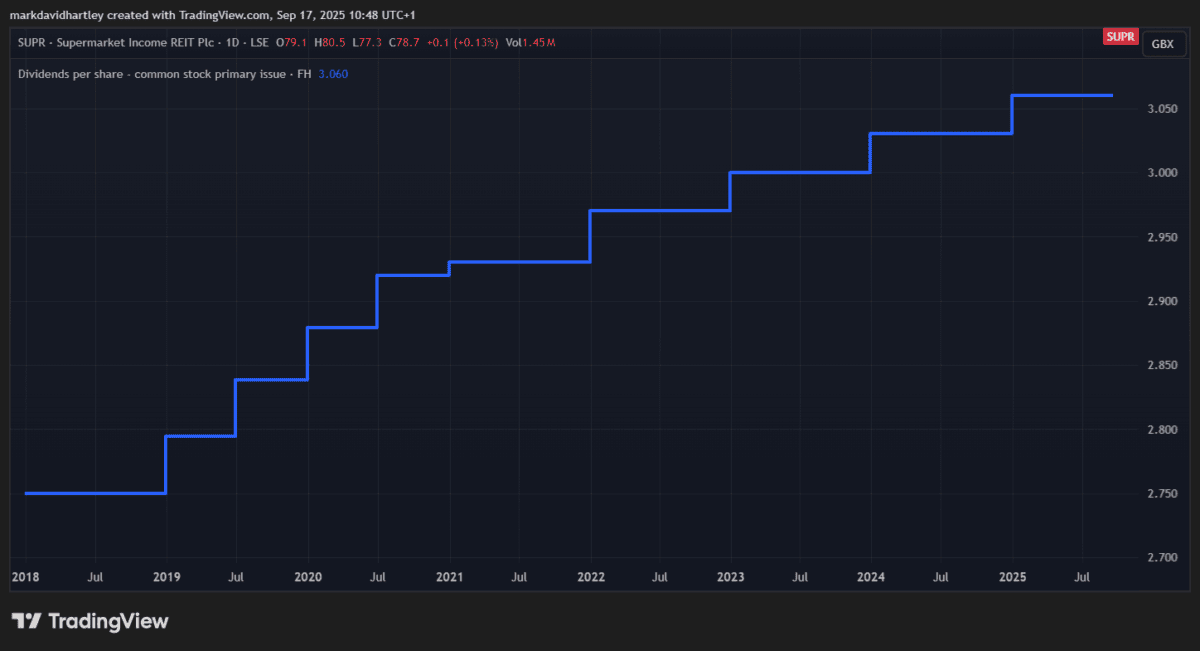Click the LSE exchange label in header
Screen dimensions: 1200x651
[258, 42]
